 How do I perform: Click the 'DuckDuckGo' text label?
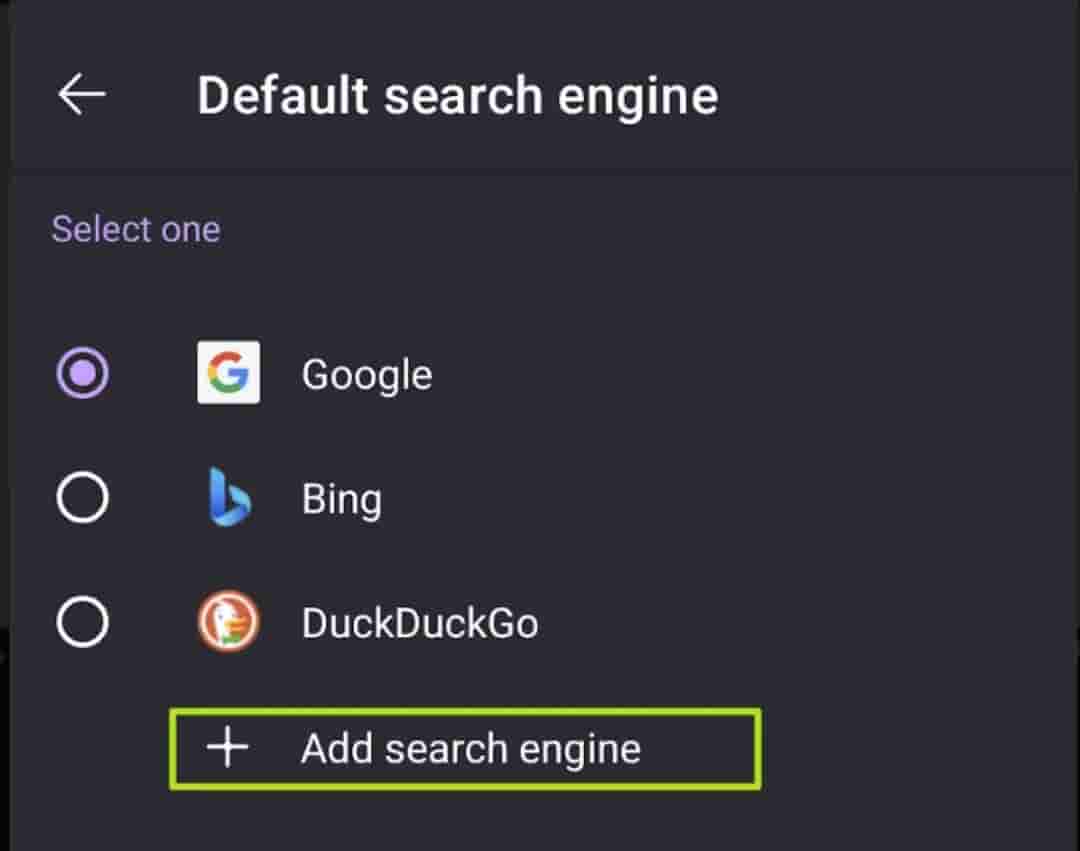(x=420, y=623)
